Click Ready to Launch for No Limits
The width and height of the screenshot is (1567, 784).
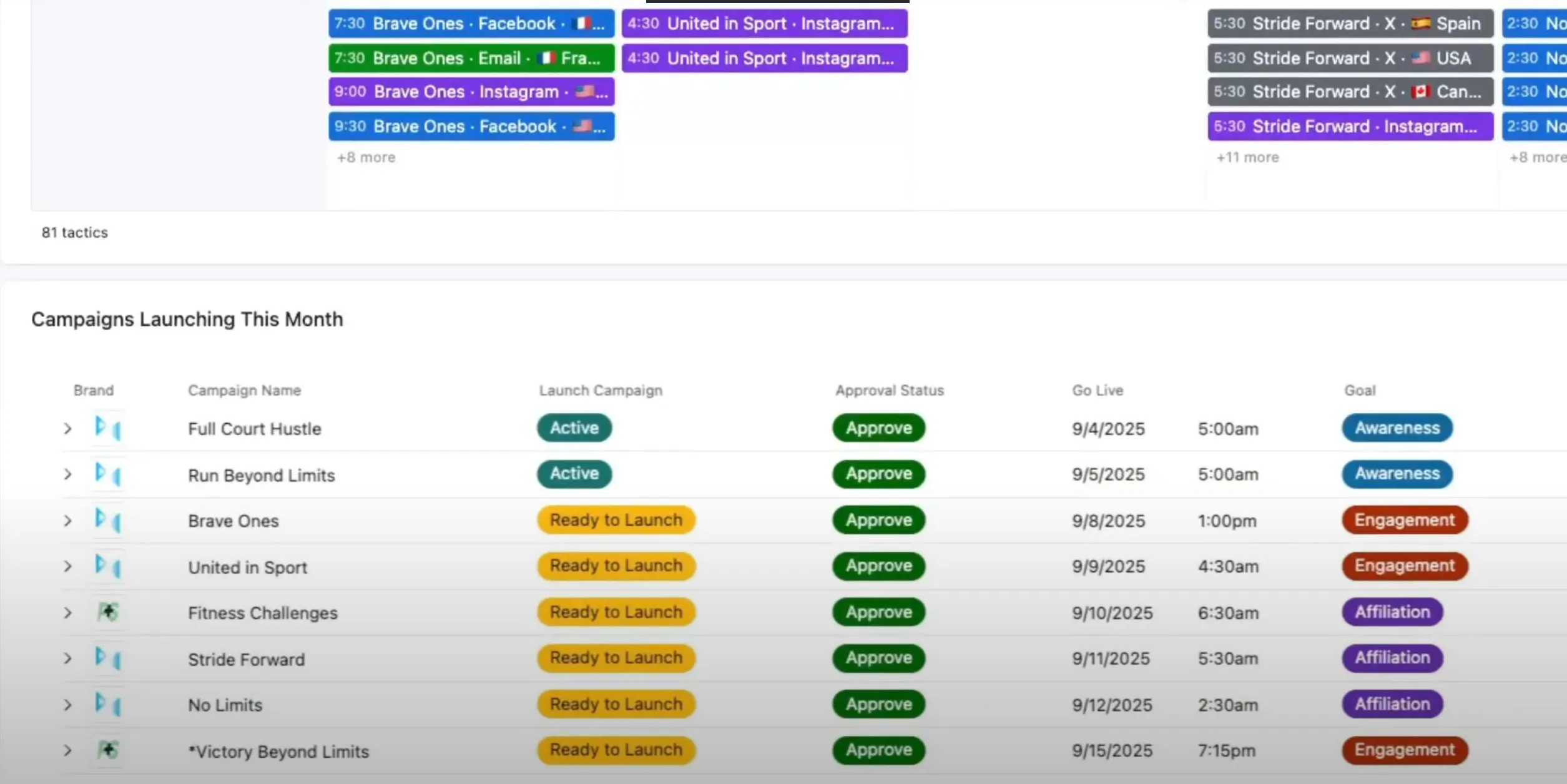[616, 704]
